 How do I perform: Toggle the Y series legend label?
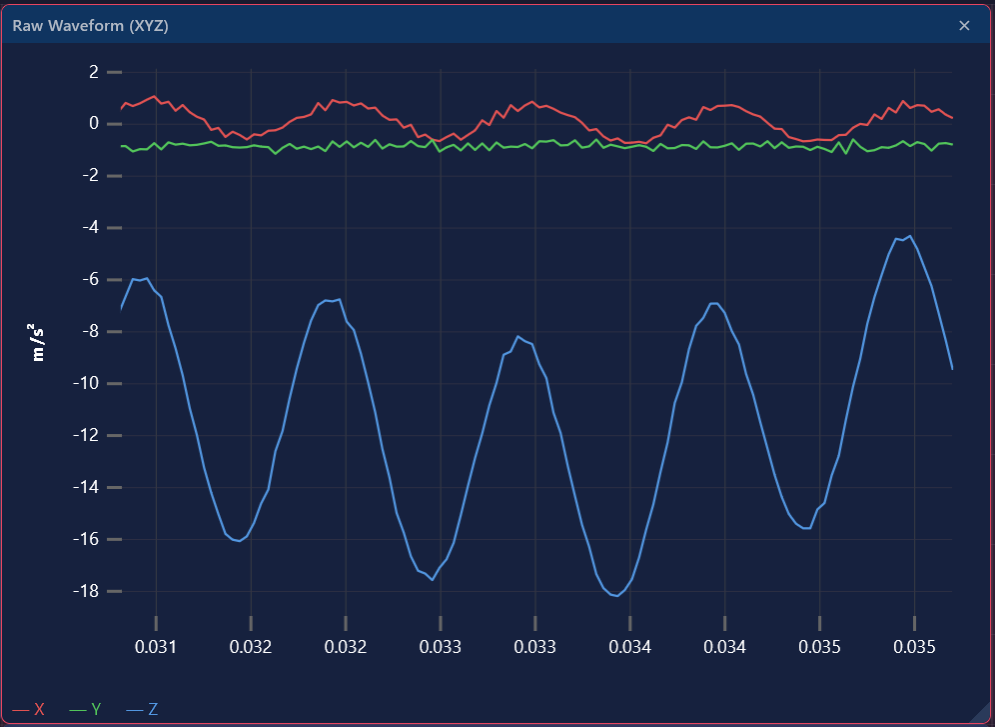tap(96, 709)
